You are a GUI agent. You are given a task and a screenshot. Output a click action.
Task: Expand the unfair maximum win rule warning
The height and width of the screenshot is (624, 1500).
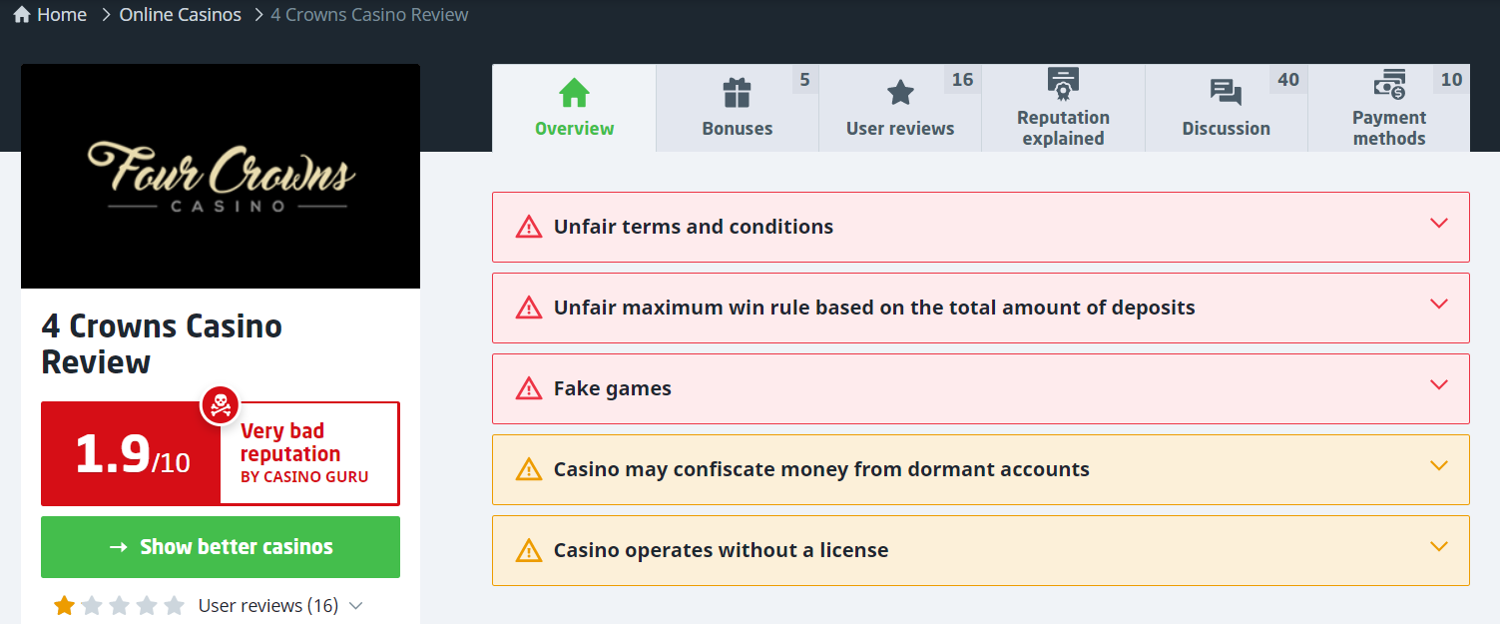tap(1439, 304)
